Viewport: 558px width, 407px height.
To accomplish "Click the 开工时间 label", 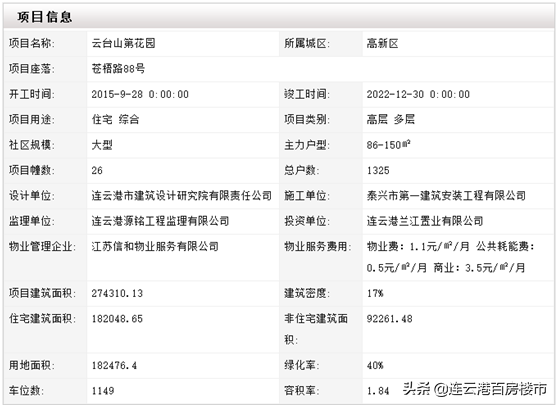I will (x=32, y=94).
